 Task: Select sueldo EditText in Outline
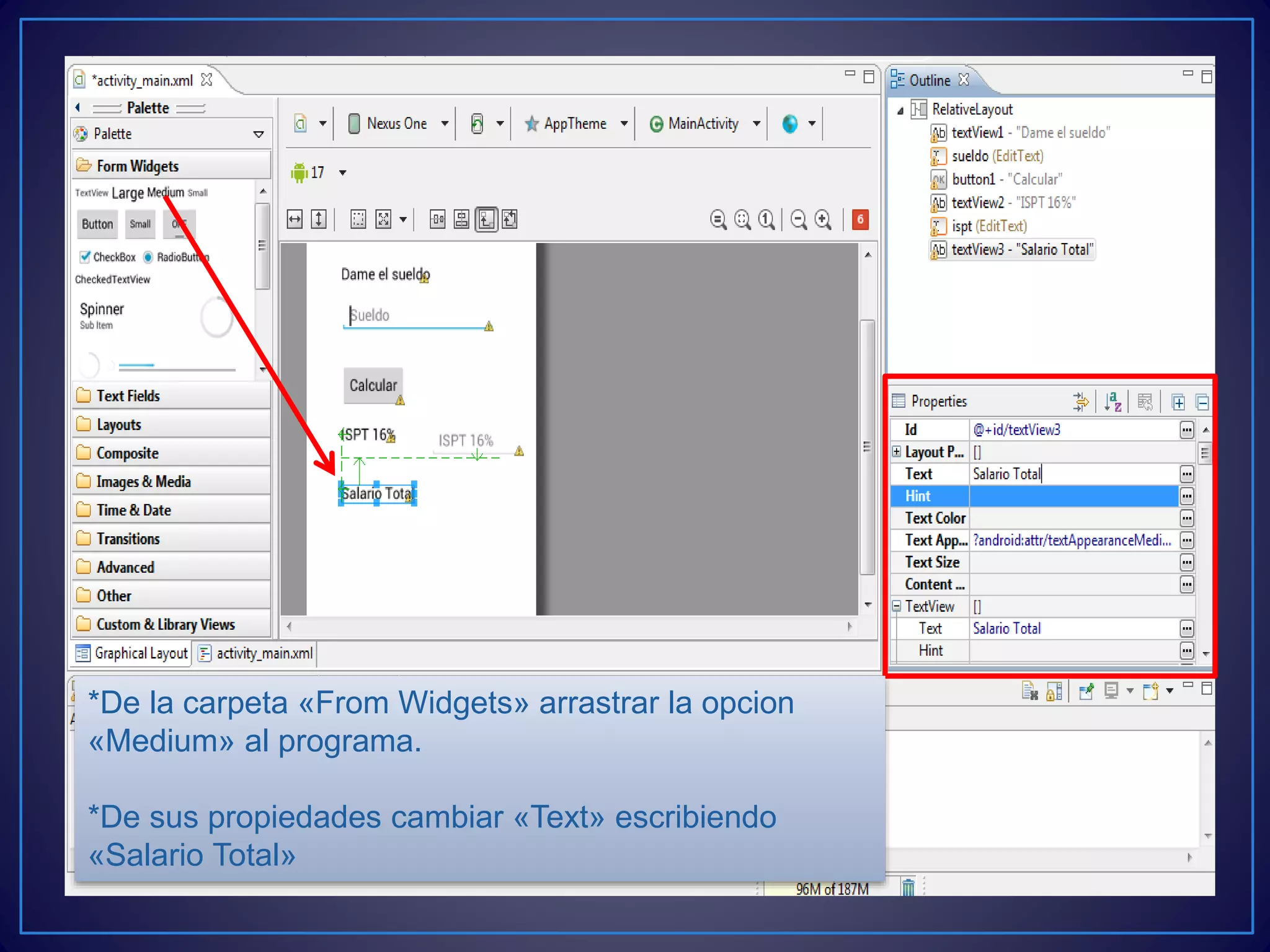coord(988,156)
